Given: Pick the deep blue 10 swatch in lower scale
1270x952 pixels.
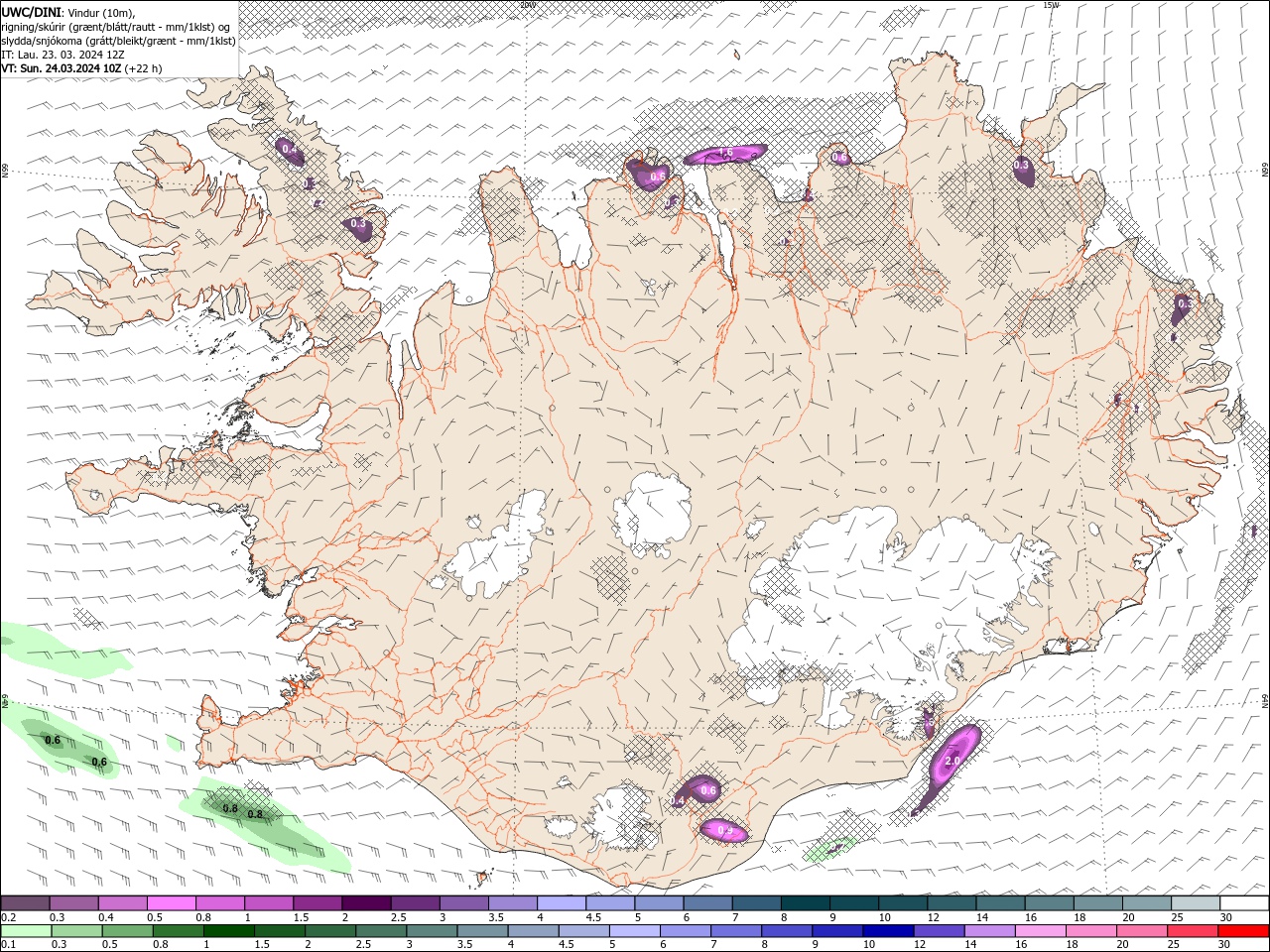Looking at the screenshot, I should coord(887,931).
